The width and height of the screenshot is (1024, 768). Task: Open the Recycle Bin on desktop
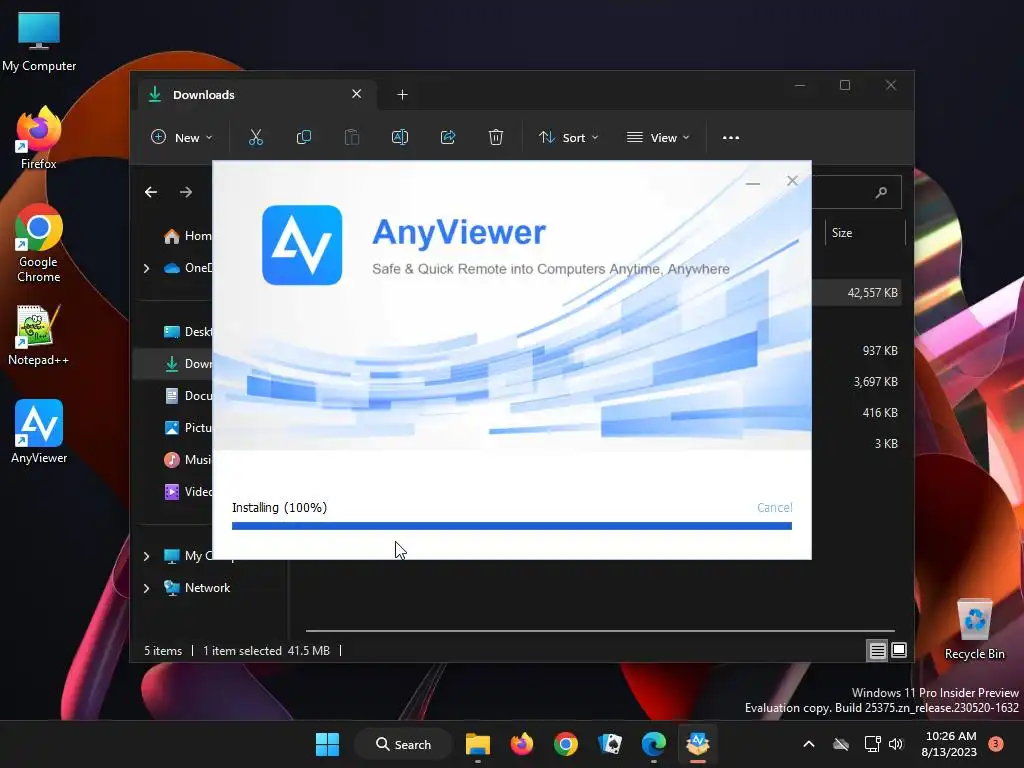tap(974, 630)
